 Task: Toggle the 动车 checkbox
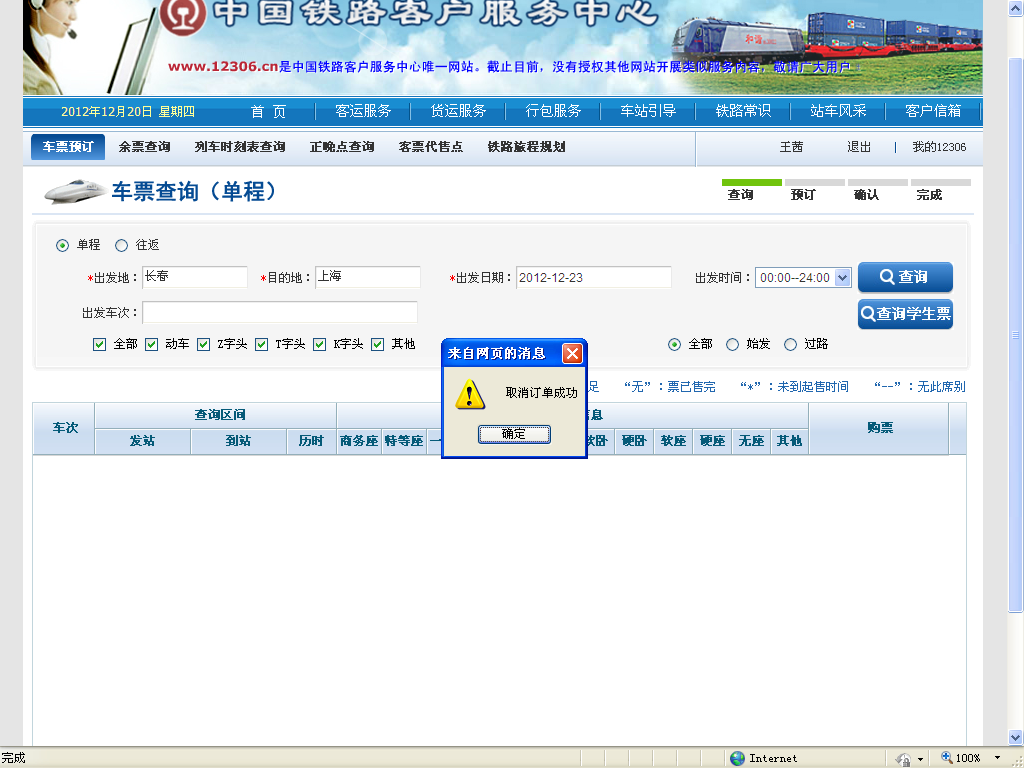tap(152, 344)
